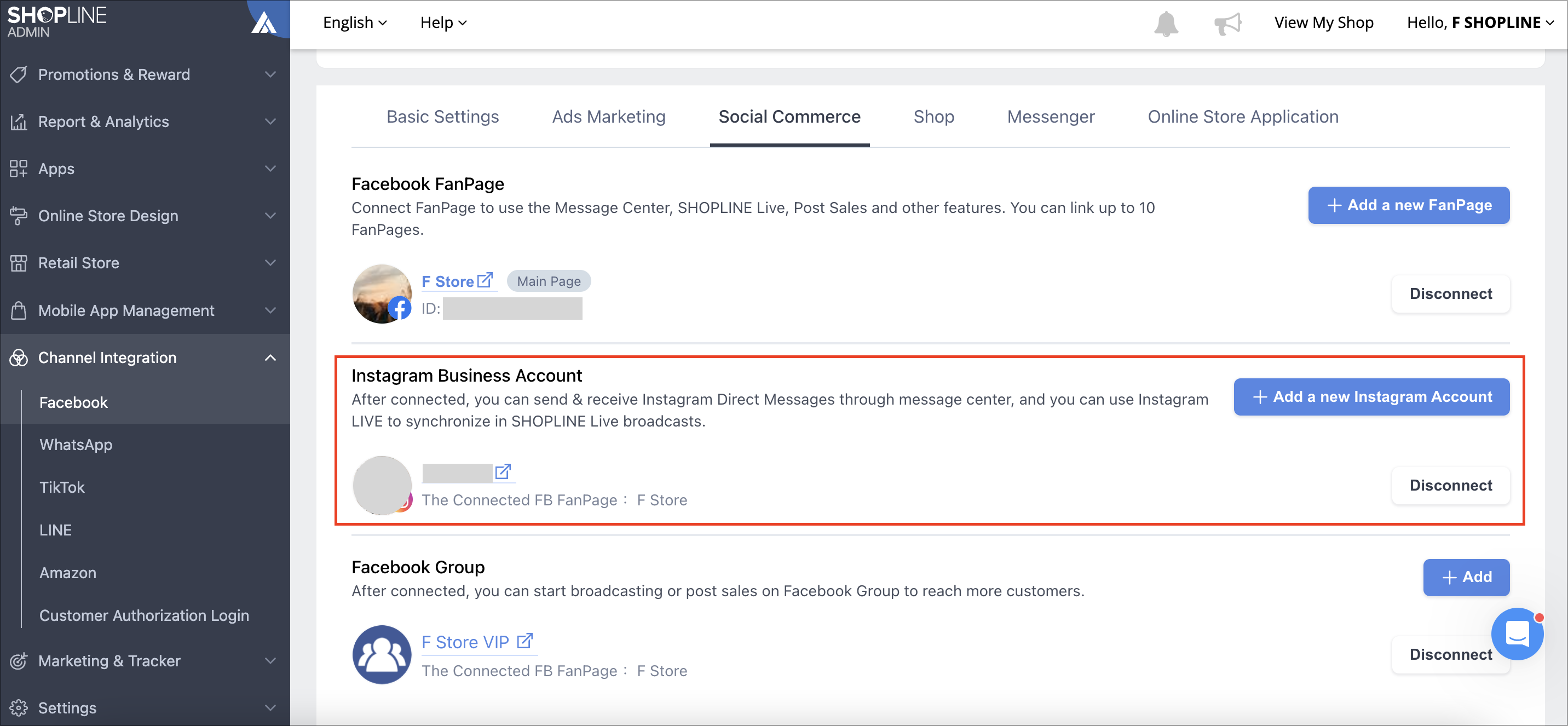Expand Marketing & Tracker chevron

click(x=270, y=661)
